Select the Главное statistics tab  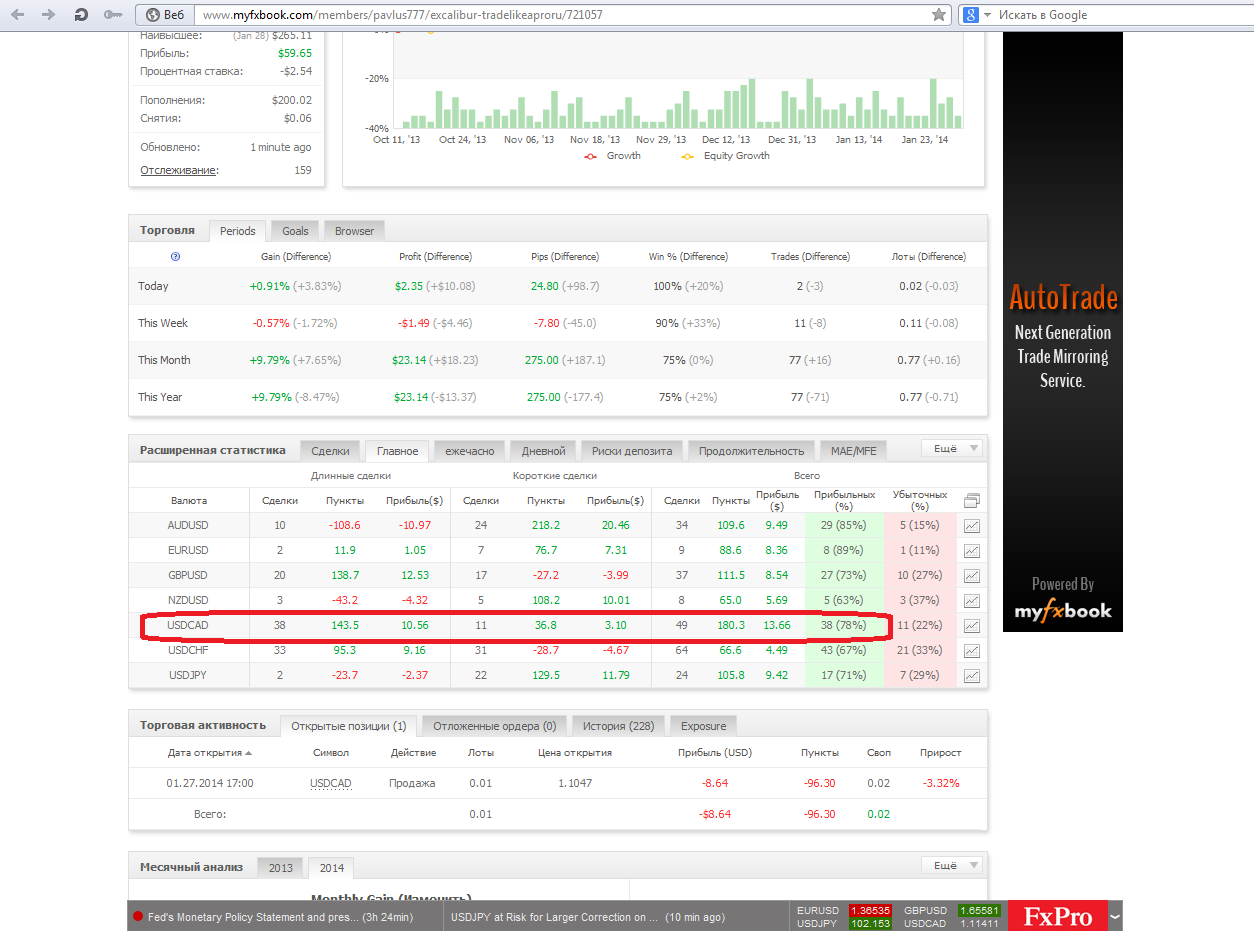tap(397, 451)
